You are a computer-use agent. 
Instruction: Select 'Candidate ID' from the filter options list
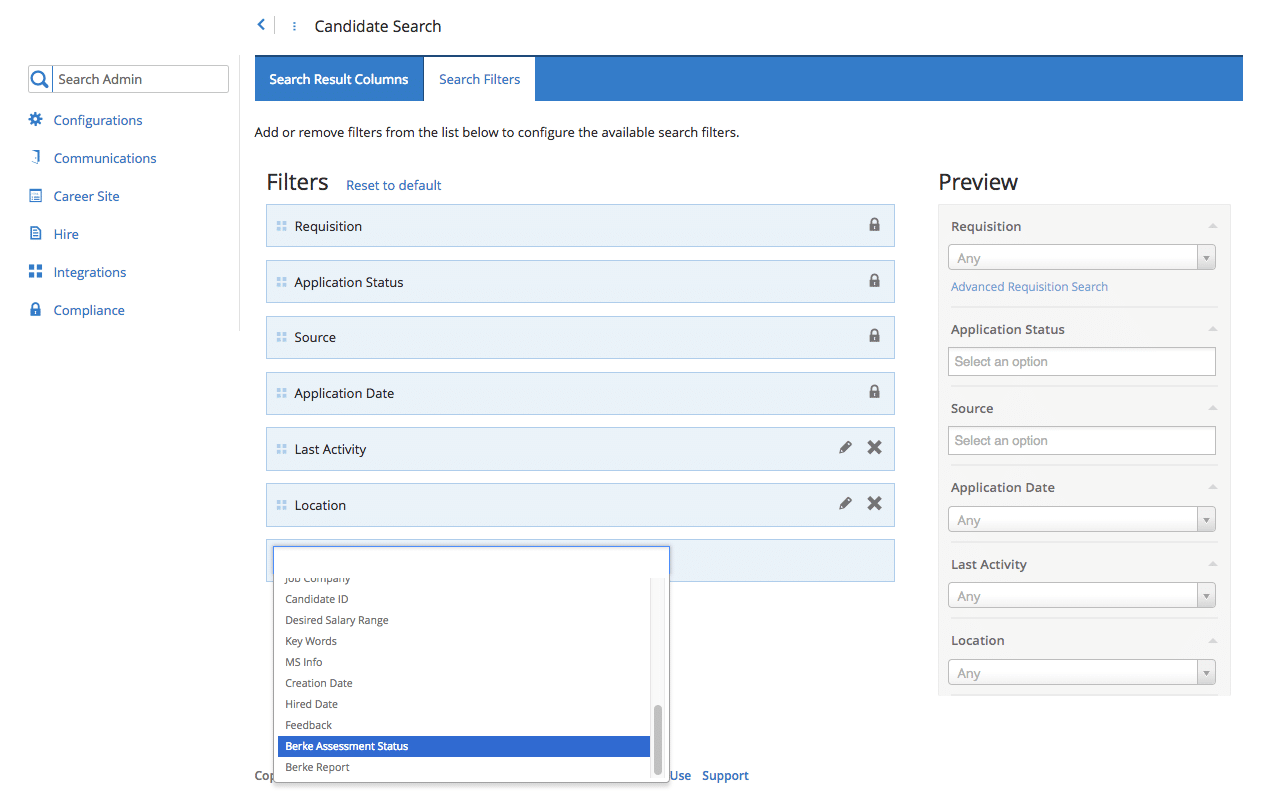click(x=316, y=598)
